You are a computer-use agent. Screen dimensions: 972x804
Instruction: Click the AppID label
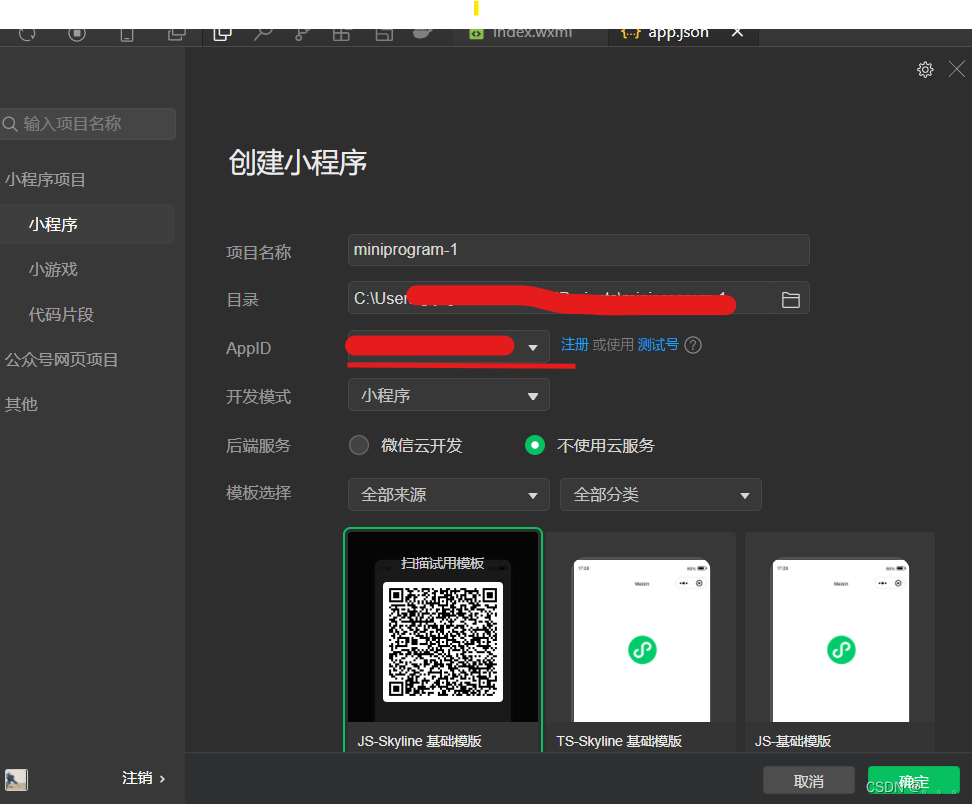point(249,348)
